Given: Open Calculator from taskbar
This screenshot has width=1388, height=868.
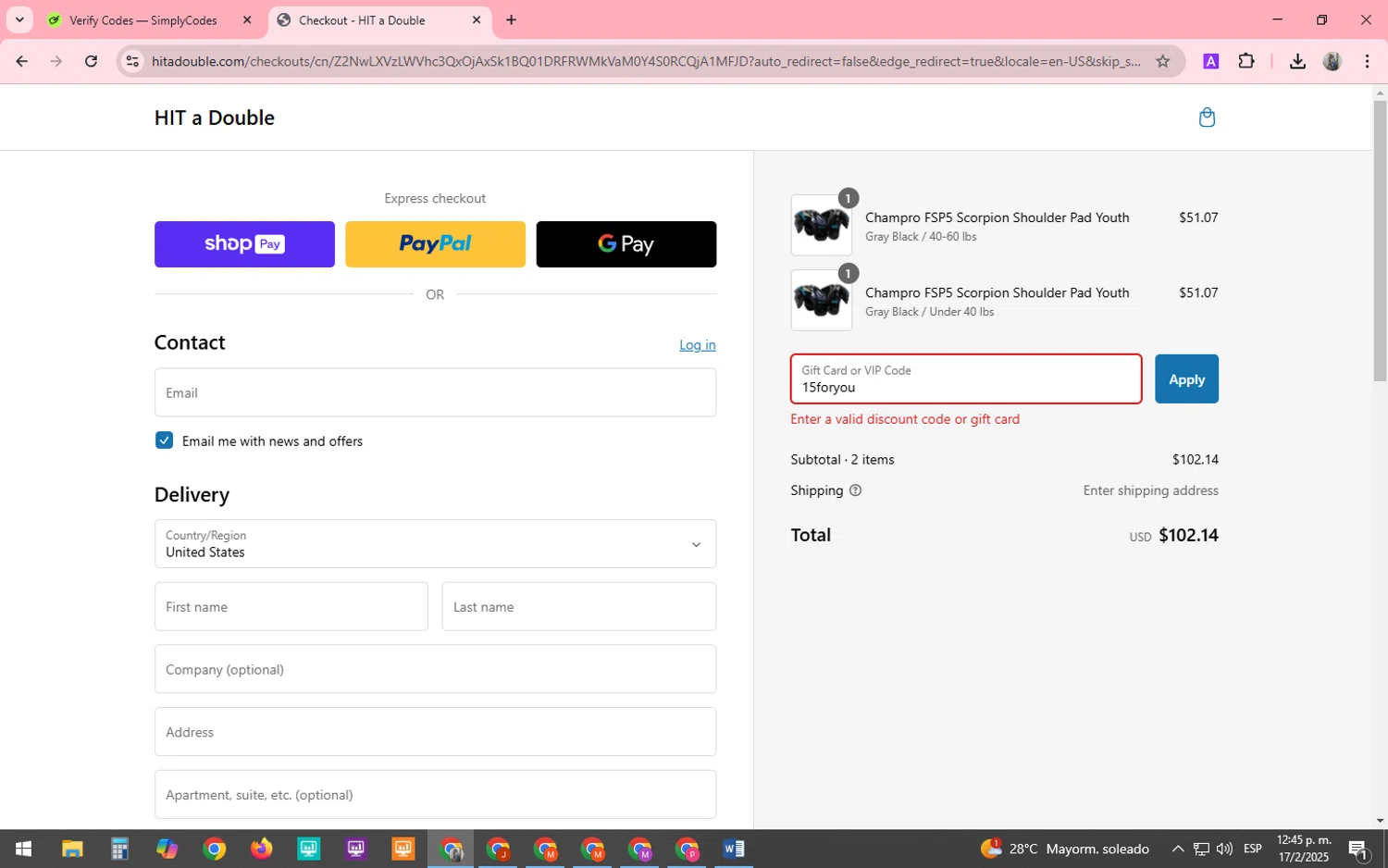Looking at the screenshot, I should click(119, 849).
